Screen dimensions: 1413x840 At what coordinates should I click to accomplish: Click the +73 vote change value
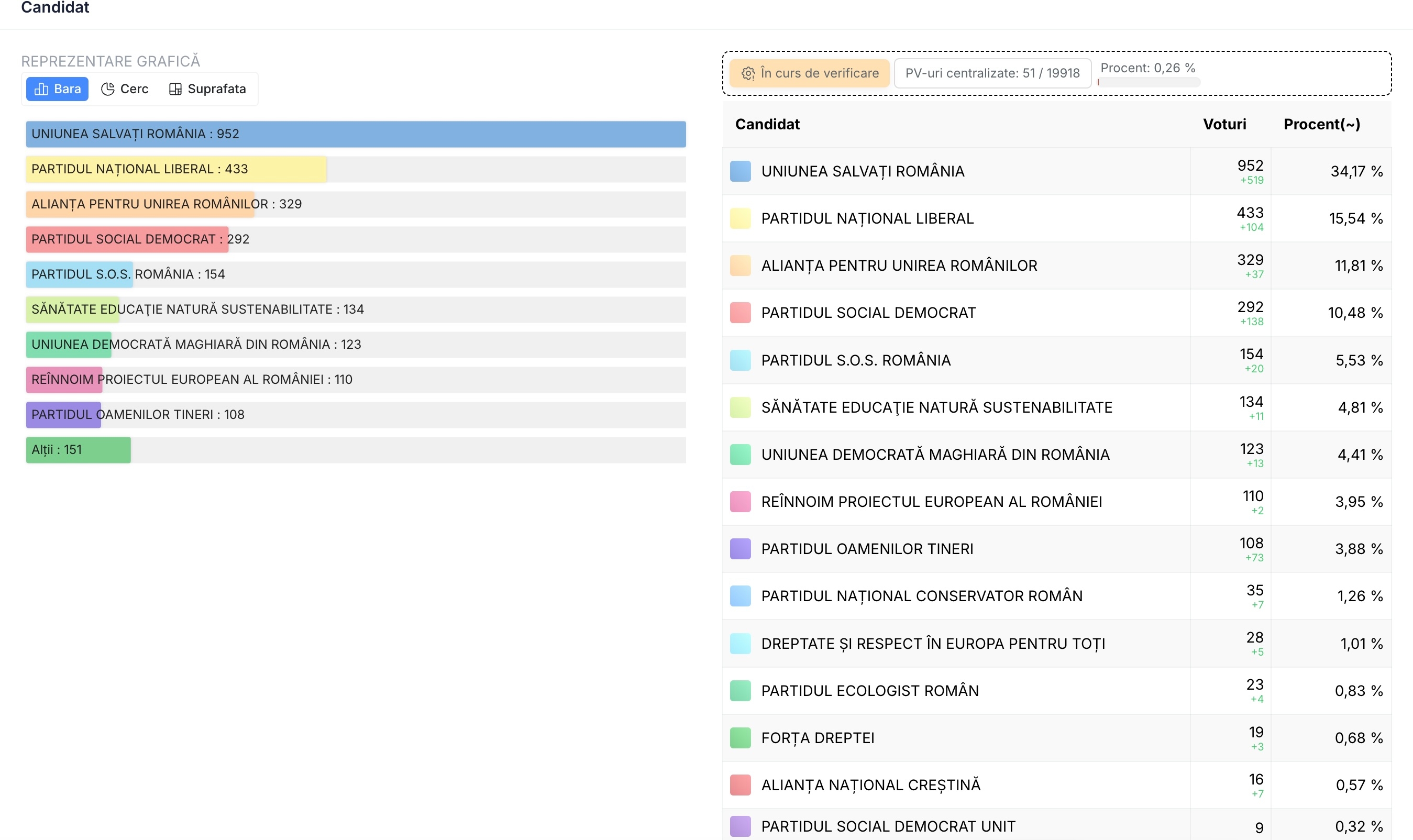[1254, 558]
